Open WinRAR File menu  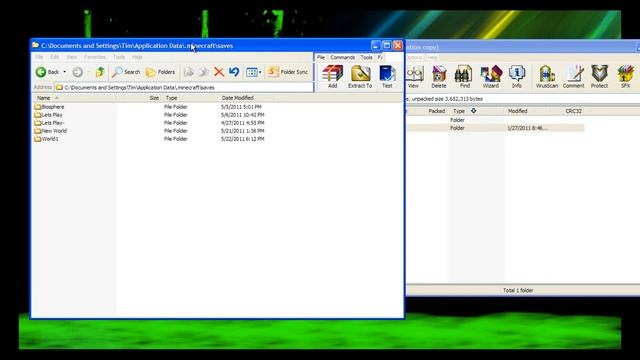[321, 58]
